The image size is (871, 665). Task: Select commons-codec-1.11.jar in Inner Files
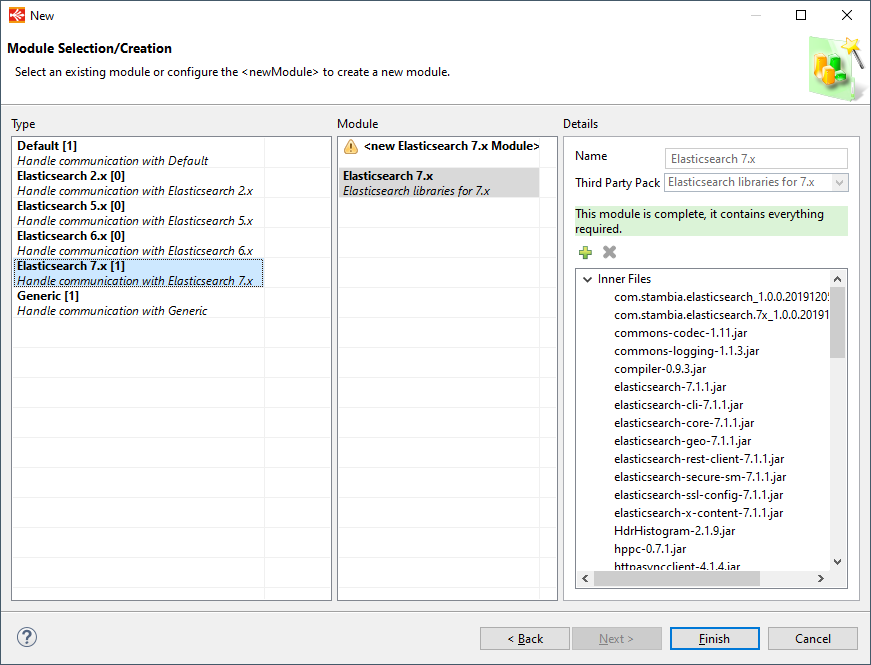pyautogui.click(x=680, y=333)
